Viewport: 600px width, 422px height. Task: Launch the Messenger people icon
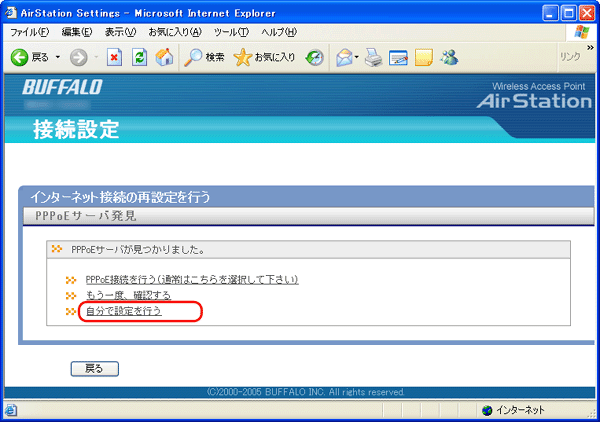(x=449, y=57)
